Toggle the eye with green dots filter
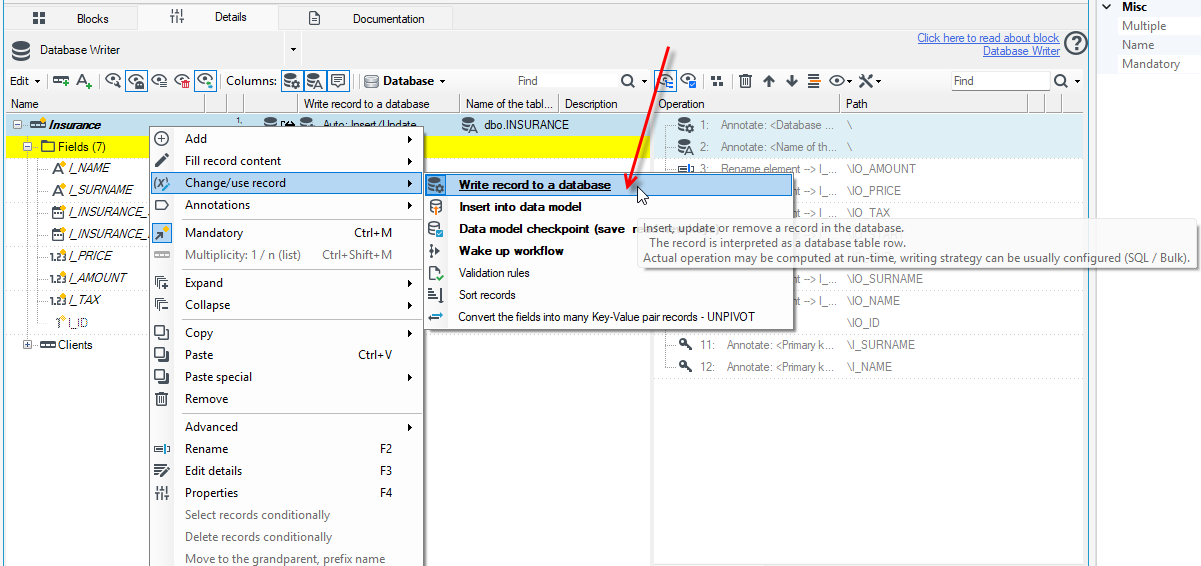Viewport: 1201px width, 566px height. click(x=205, y=81)
